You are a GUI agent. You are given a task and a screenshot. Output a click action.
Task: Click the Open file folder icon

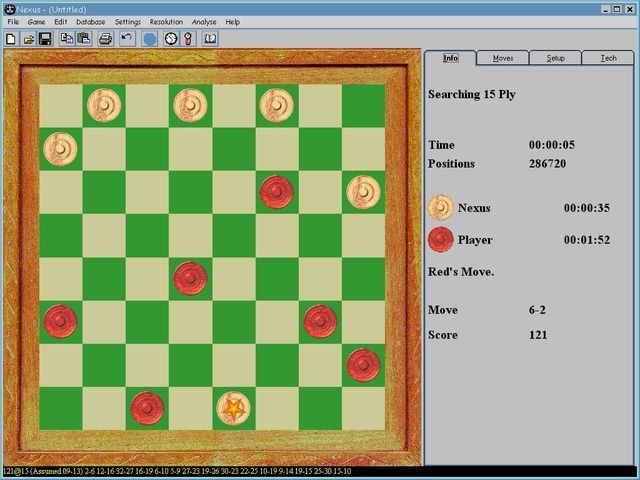click(x=28, y=39)
